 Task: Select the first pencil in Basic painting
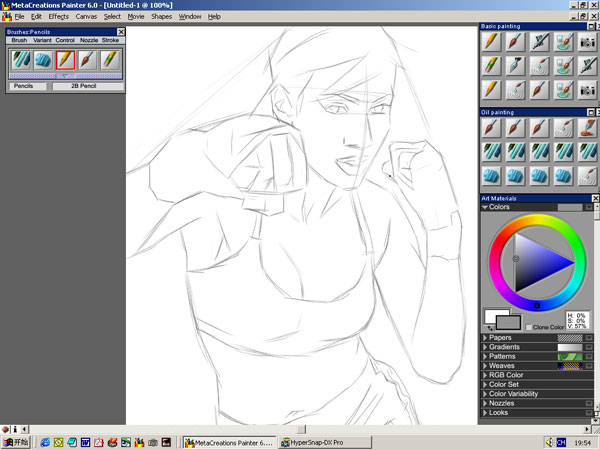click(490, 42)
